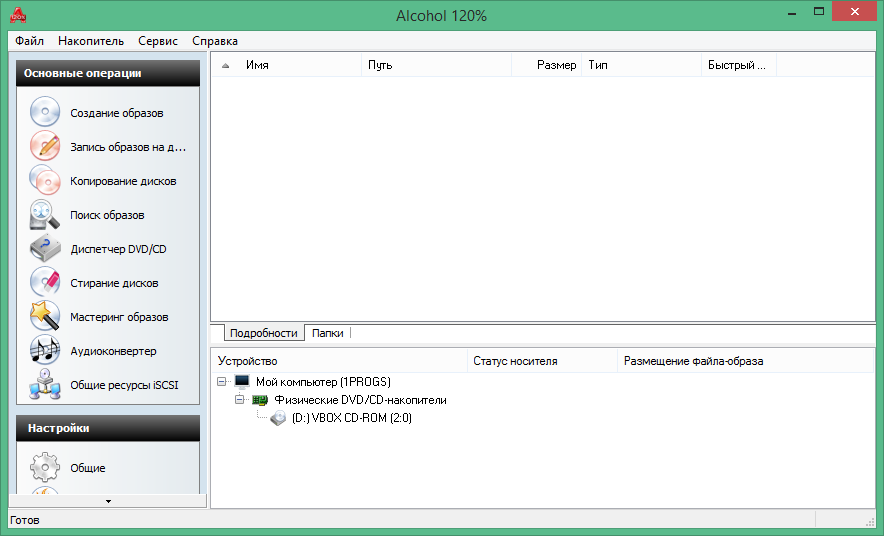Collapse the Основные операции panel header
This screenshot has width=884, height=536.
click(x=108, y=73)
